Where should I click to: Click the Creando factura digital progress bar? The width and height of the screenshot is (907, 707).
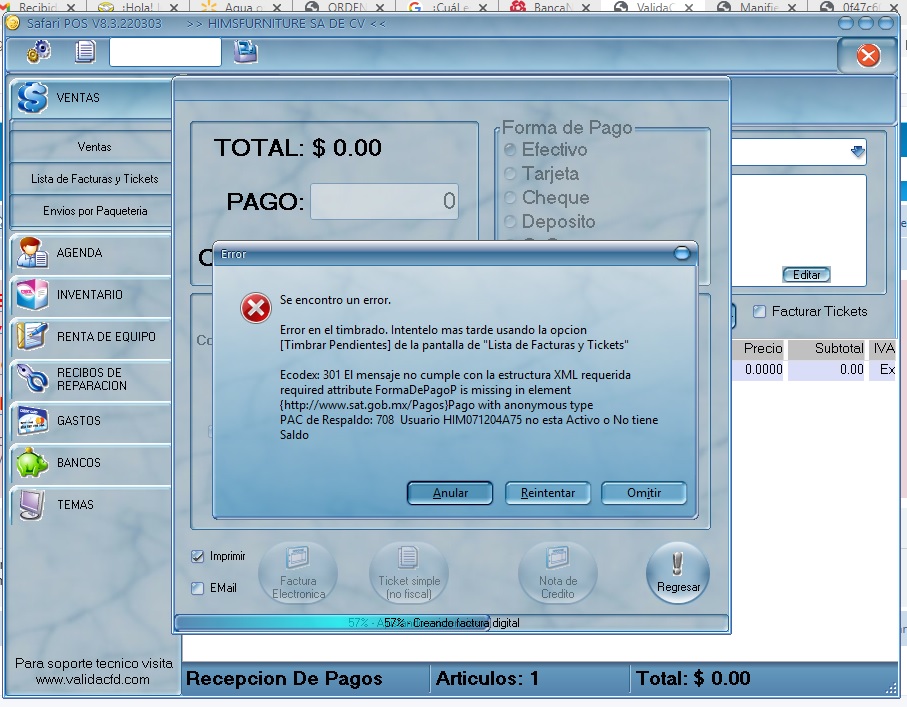[451, 623]
